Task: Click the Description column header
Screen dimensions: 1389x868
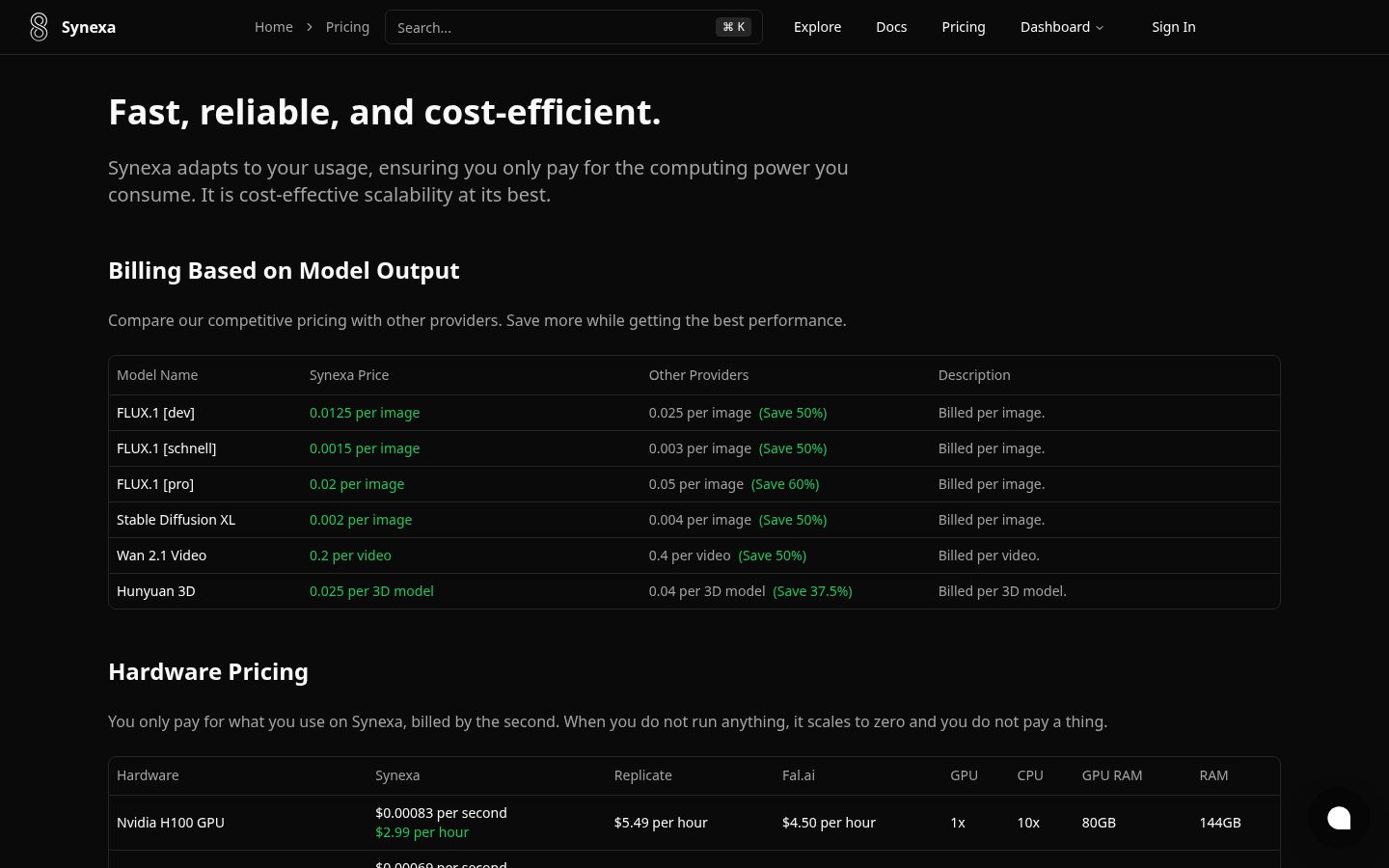Action: point(974,375)
